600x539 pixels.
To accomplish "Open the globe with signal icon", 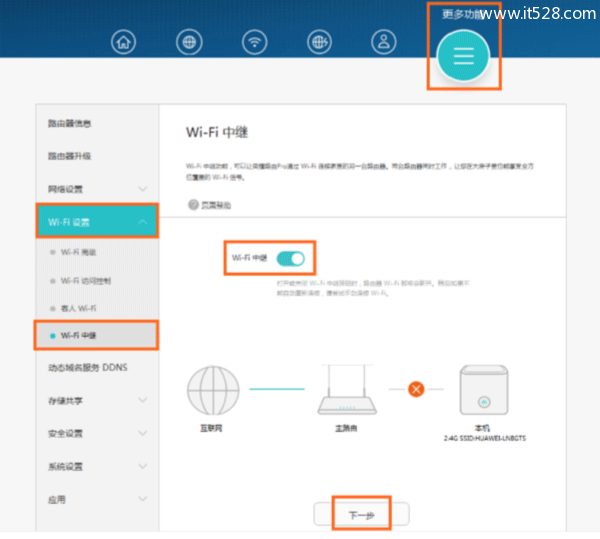I will (320, 42).
